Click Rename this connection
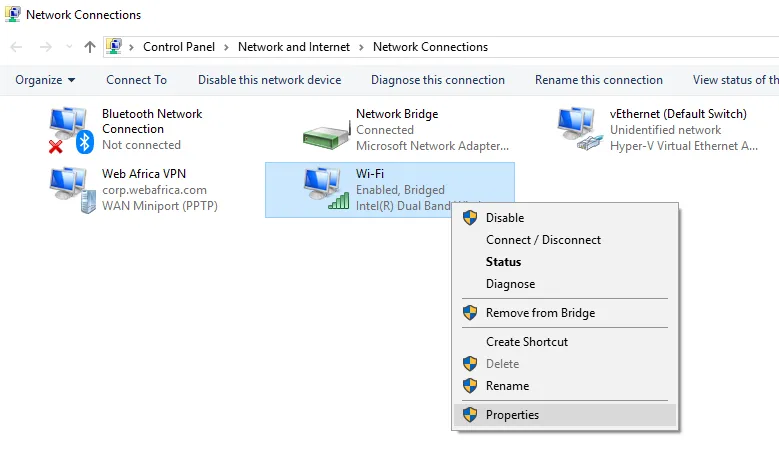779x464 pixels. (599, 80)
